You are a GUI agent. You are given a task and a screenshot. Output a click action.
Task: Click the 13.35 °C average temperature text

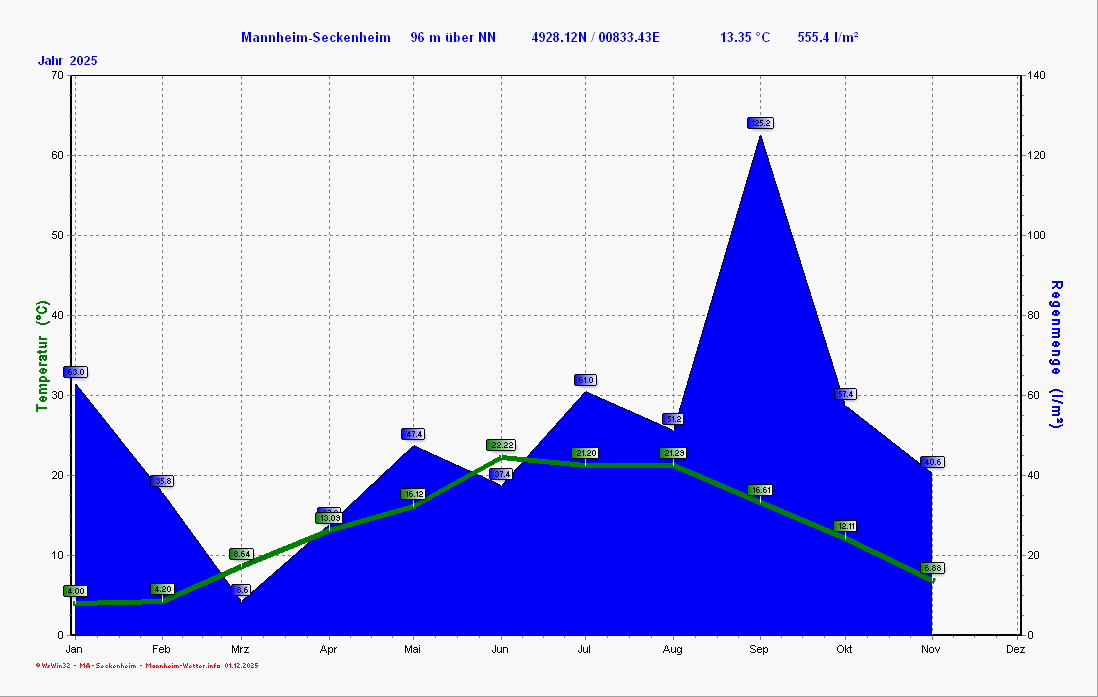(x=745, y=37)
